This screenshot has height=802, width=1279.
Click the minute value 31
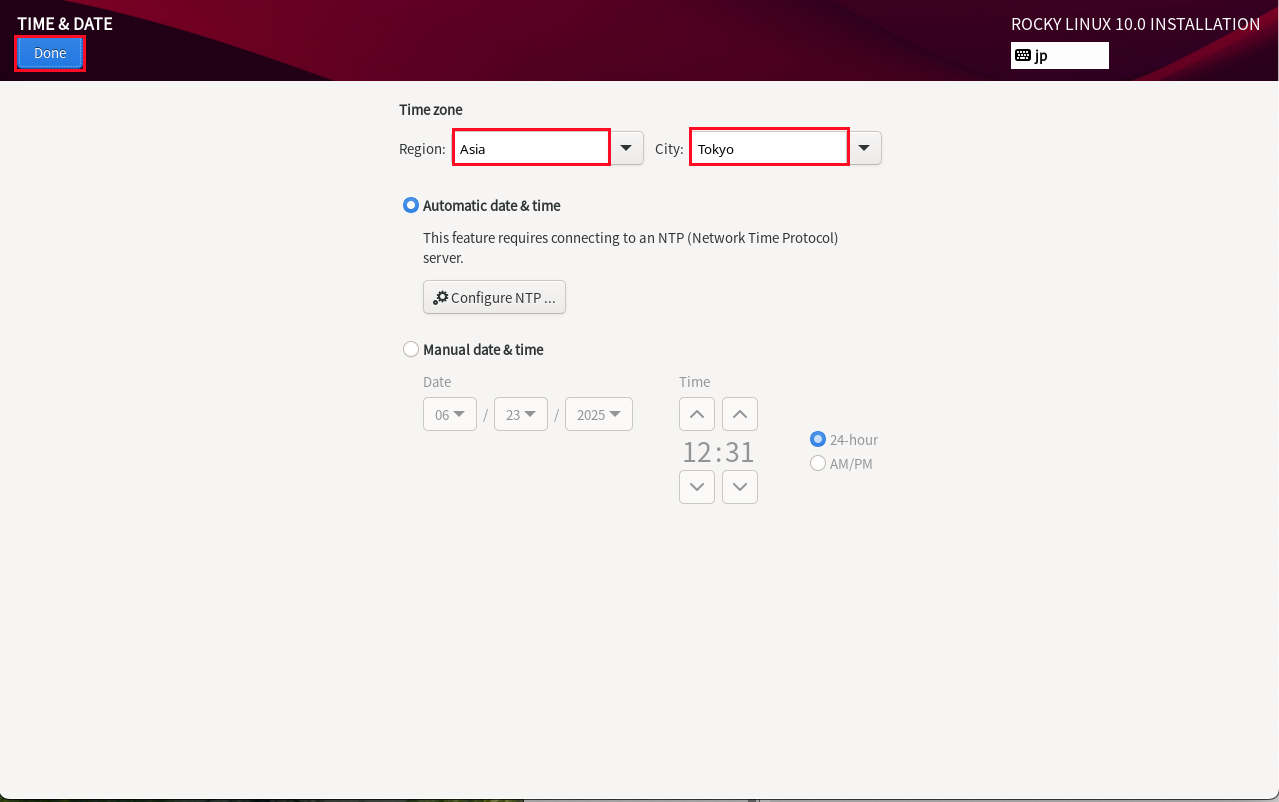coord(740,452)
